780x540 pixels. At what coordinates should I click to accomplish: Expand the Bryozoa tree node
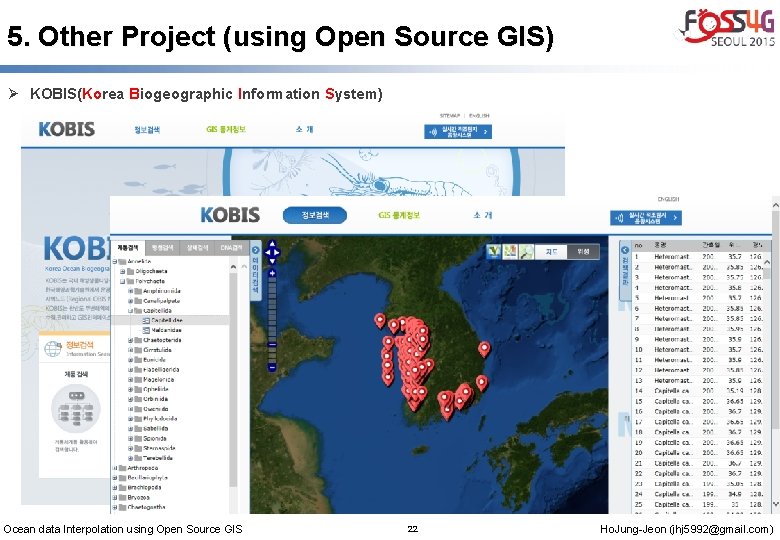(115, 497)
